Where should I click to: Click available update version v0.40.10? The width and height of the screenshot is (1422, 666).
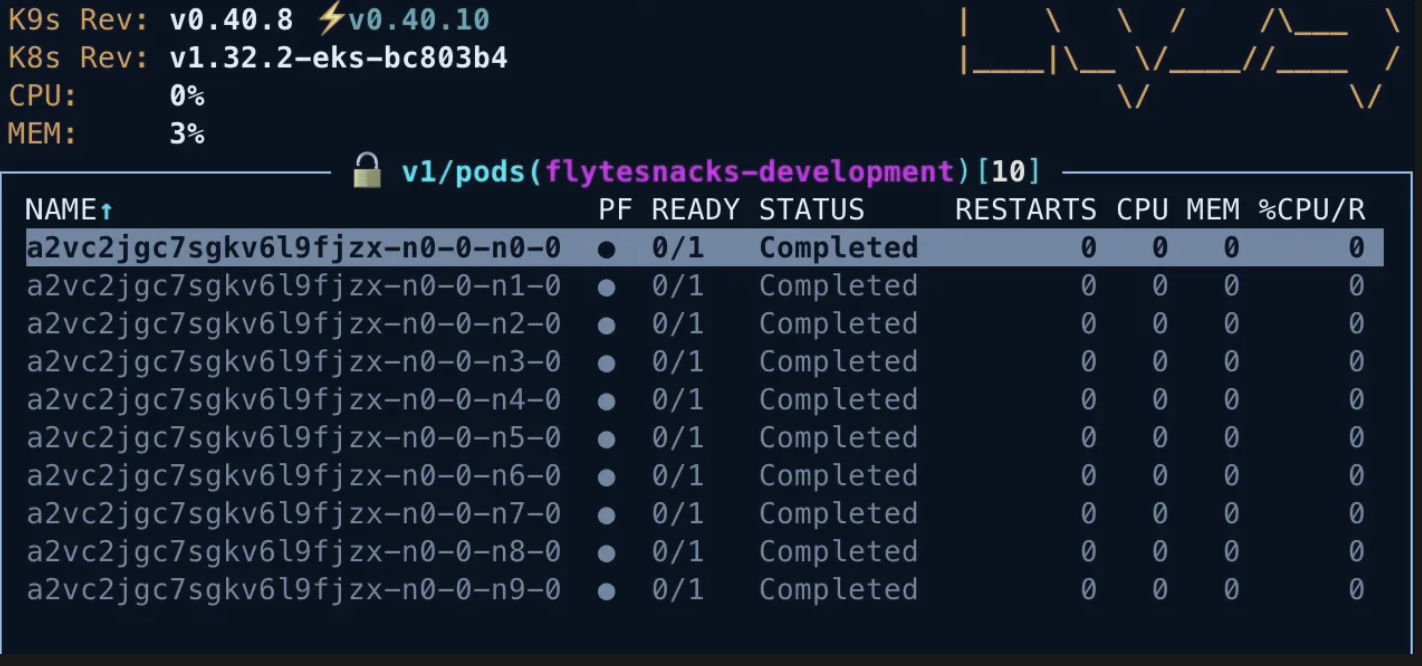click(x=419, y=19)
